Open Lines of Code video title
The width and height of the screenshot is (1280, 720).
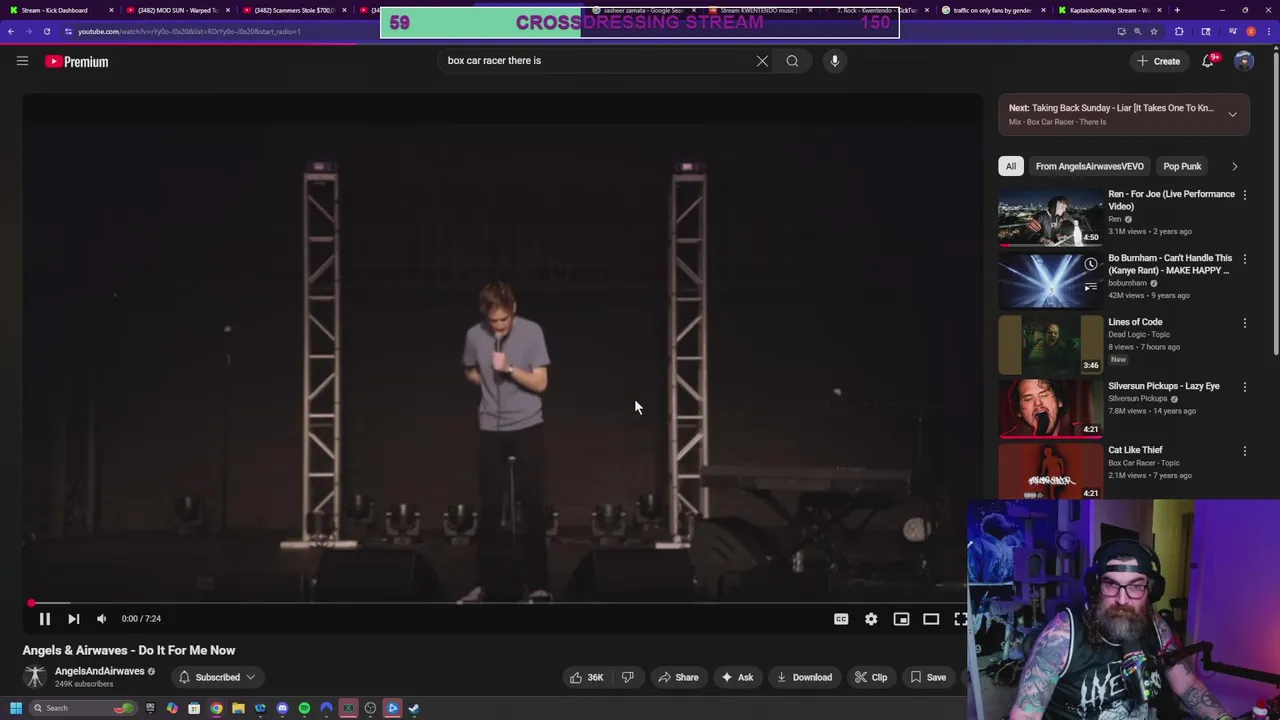tap(1135, 322)
